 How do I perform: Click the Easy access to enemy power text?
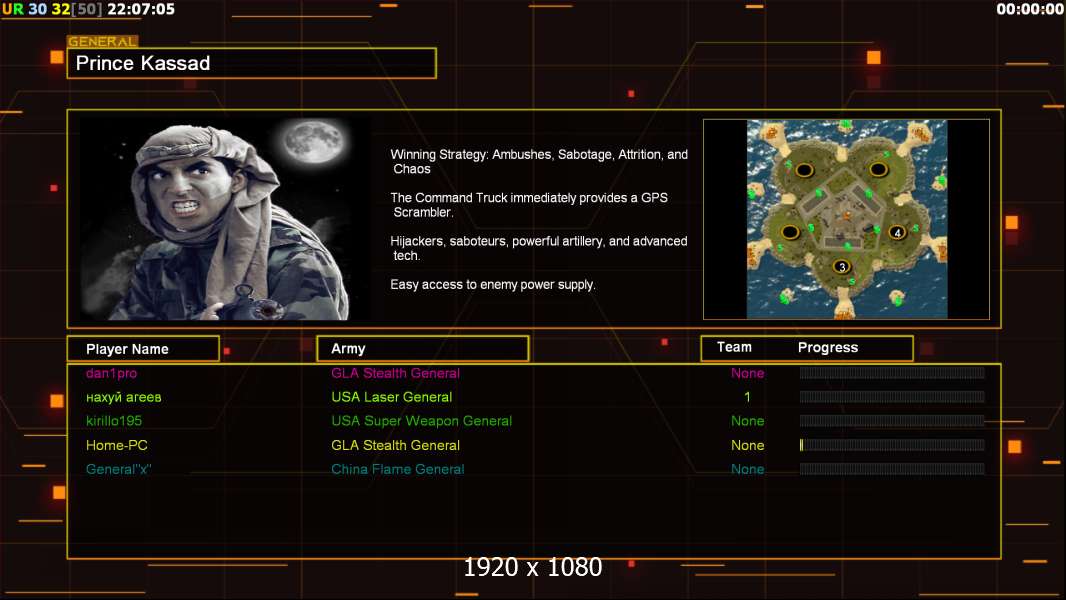pos(493,285)
